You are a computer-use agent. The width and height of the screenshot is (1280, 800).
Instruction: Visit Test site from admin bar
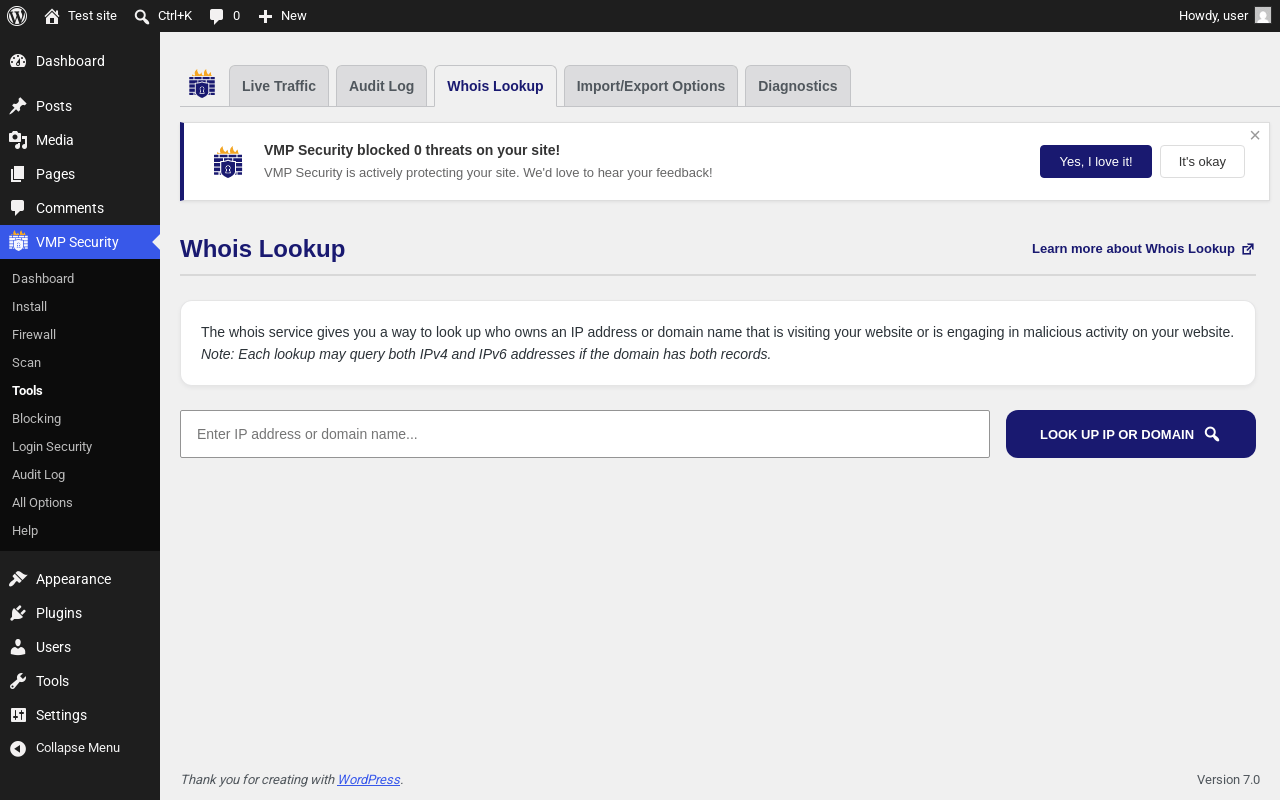click(x=80, y=16)
